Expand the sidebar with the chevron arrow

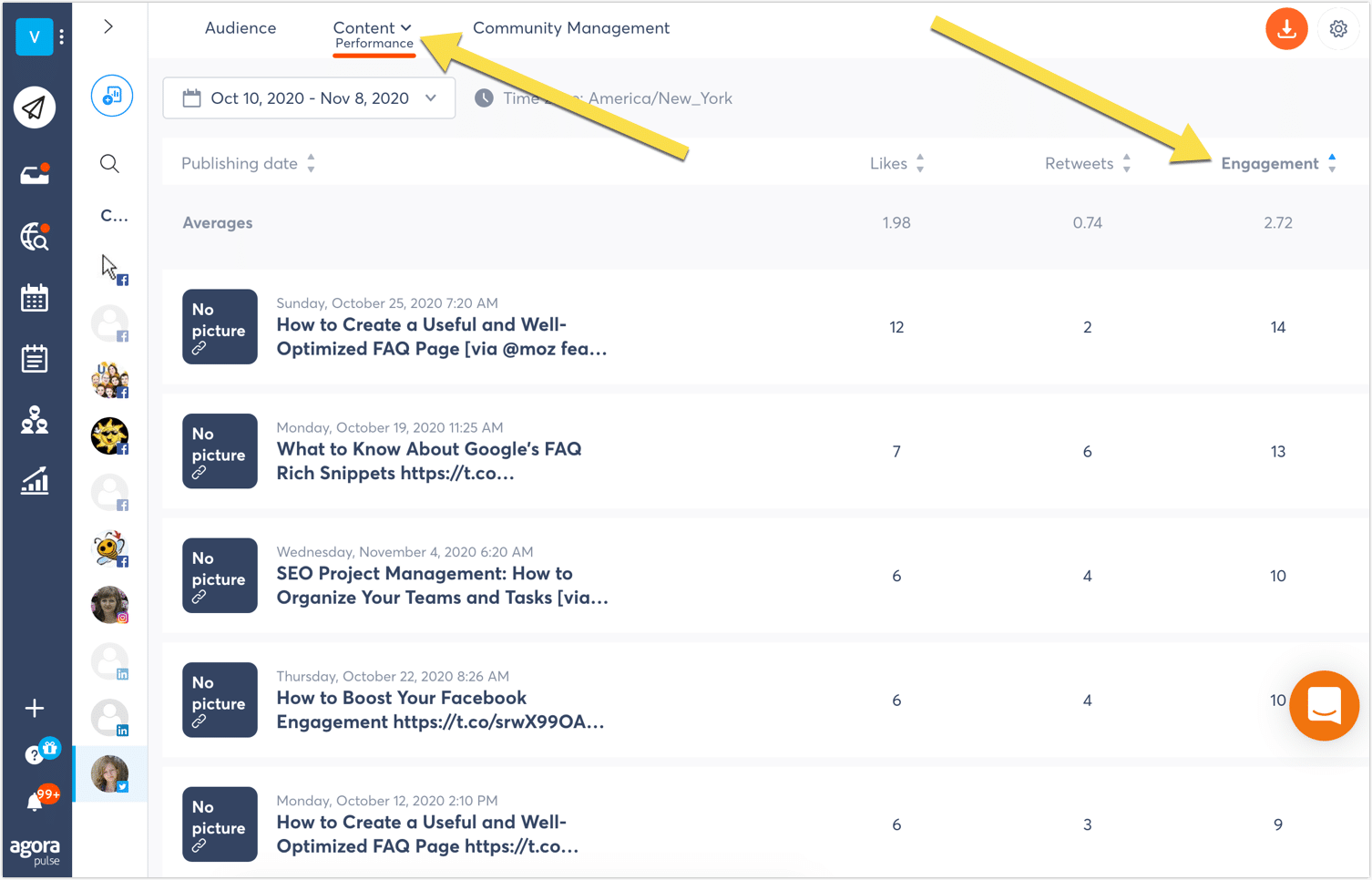coord(108,26)
